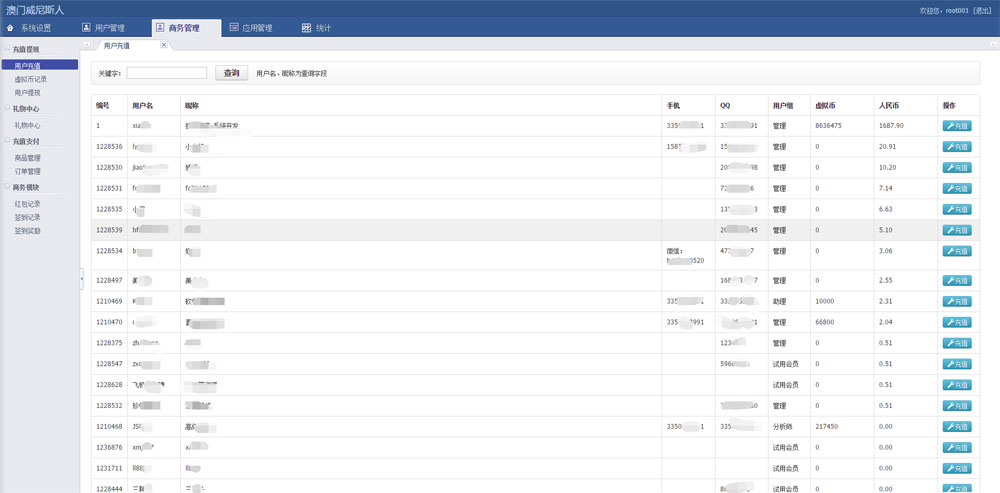Collapse the 礼物中心 sidebar group

[8, 108]
